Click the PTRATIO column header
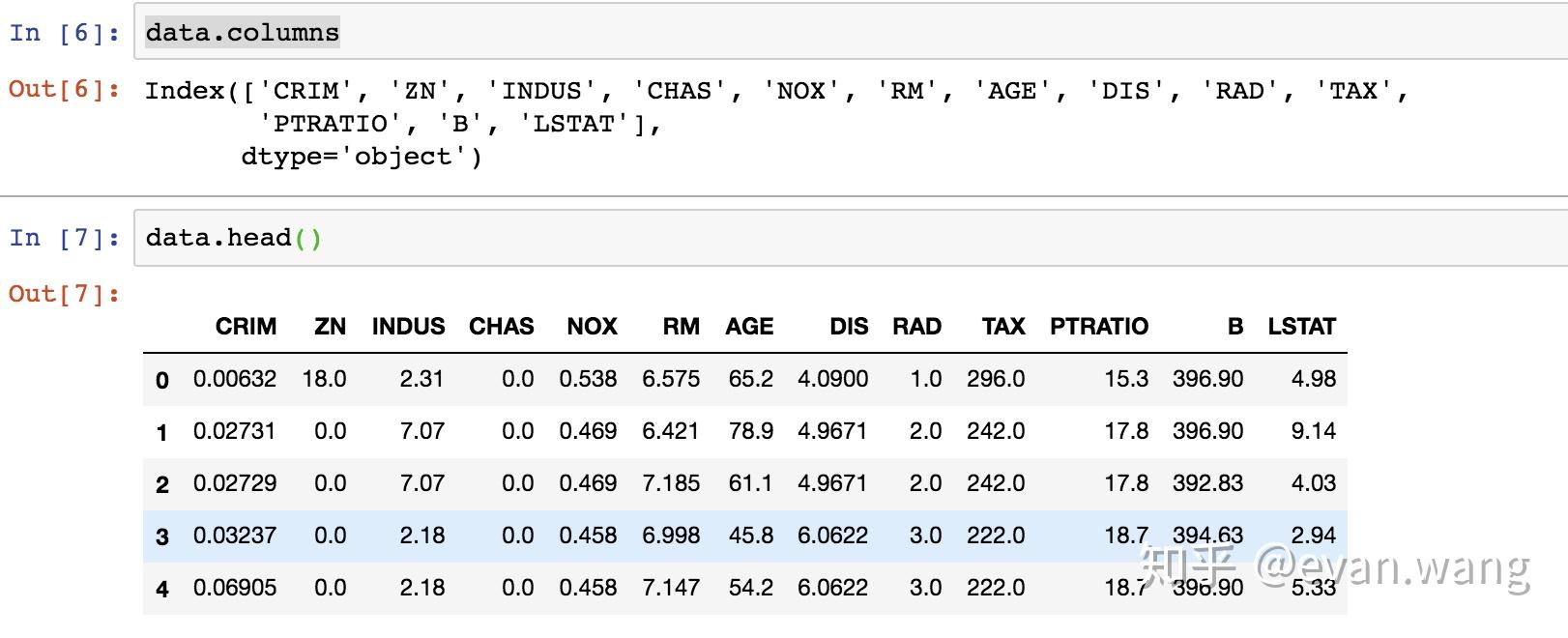Viewport: 1568px width, 638px height. [x=1099, y=327]
